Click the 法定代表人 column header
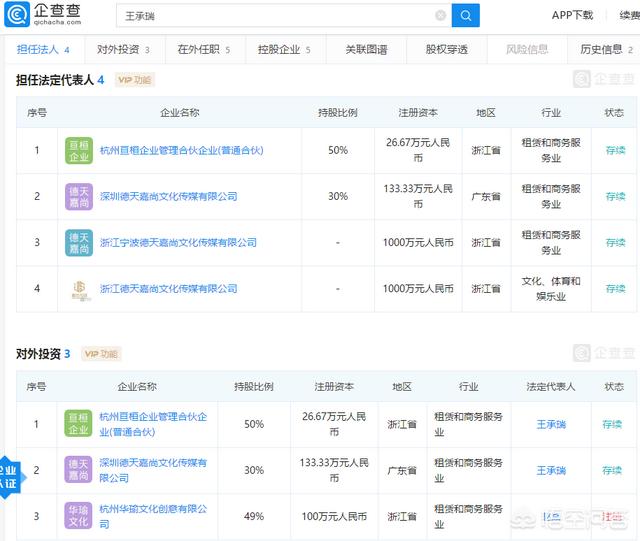The width and height of the screenshot is (640, 541). point(551,387)
